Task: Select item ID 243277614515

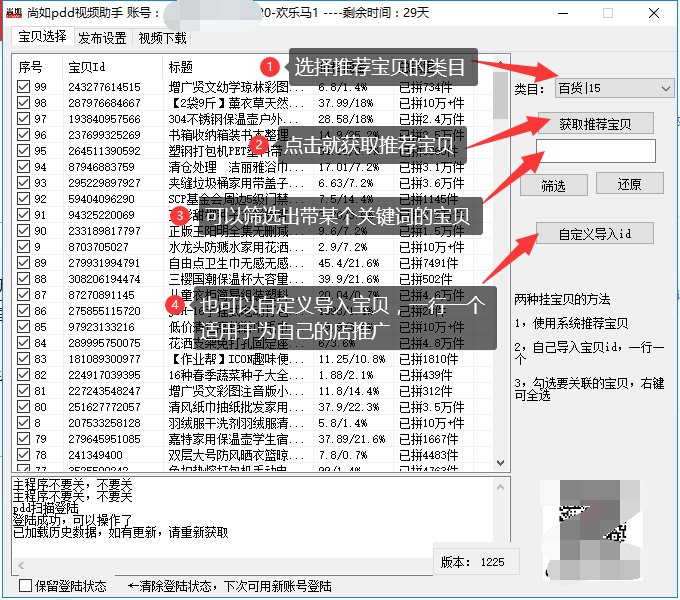Action: (x=105, y=87)
